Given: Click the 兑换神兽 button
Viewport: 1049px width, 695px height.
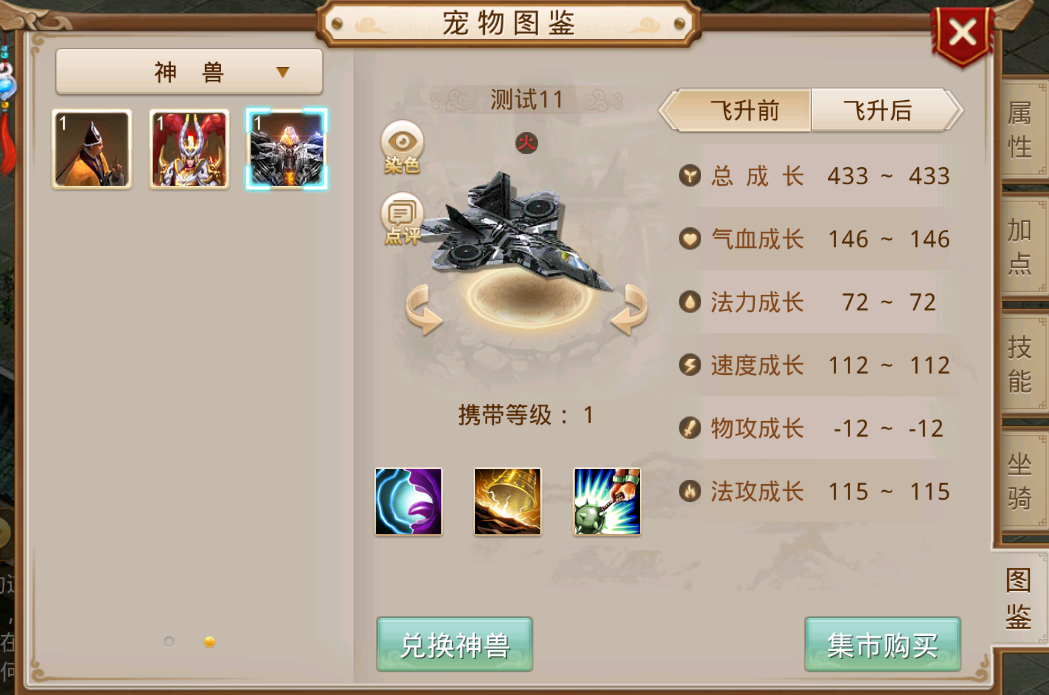Looking at the screenshot, I should (x=455, y=645).
